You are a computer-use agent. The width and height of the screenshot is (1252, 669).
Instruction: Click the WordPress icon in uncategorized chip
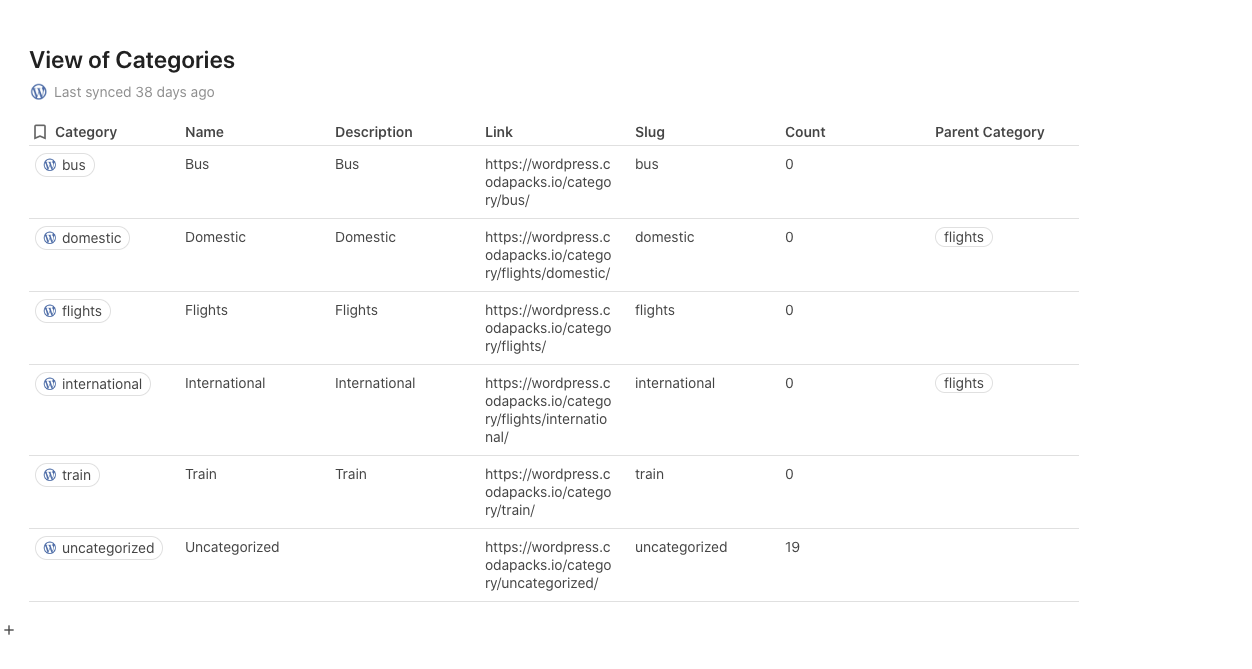tap(50, 548)
